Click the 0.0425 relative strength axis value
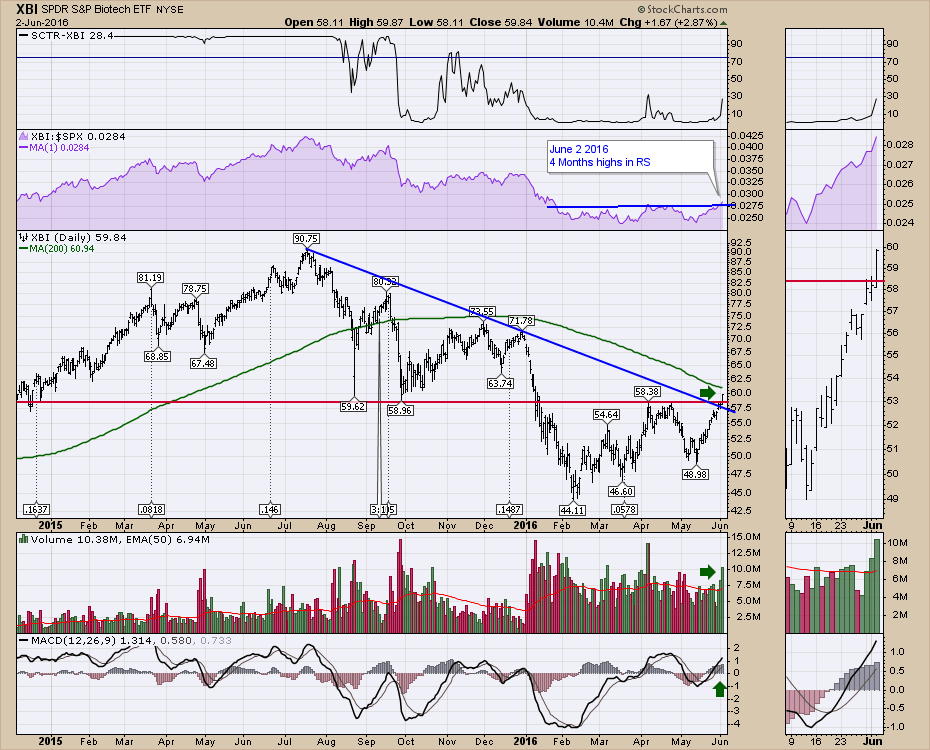Viewport: 930px width, 750px height. [x=747, y=136]
